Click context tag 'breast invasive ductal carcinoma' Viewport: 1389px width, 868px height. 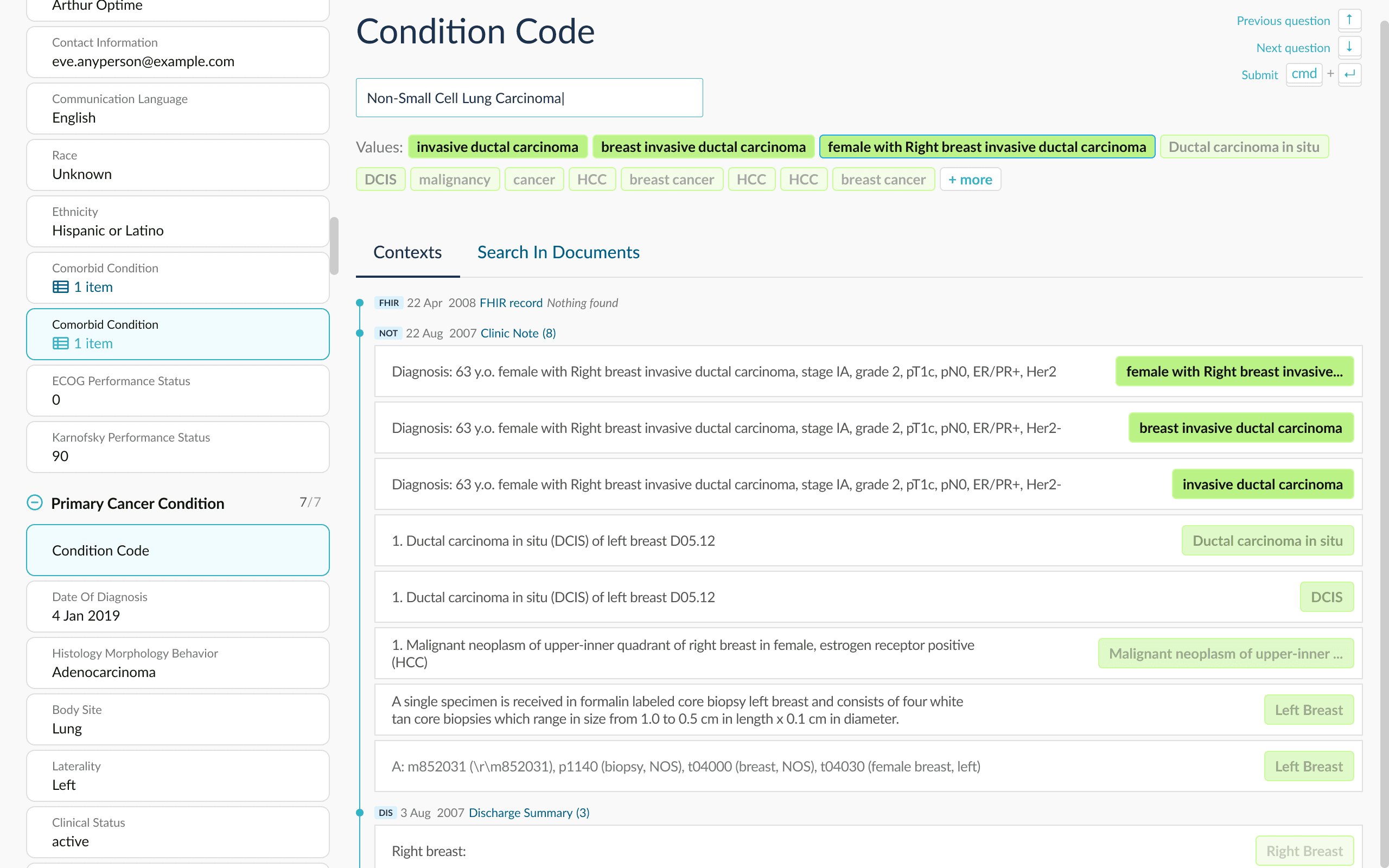click(1240, 427)
